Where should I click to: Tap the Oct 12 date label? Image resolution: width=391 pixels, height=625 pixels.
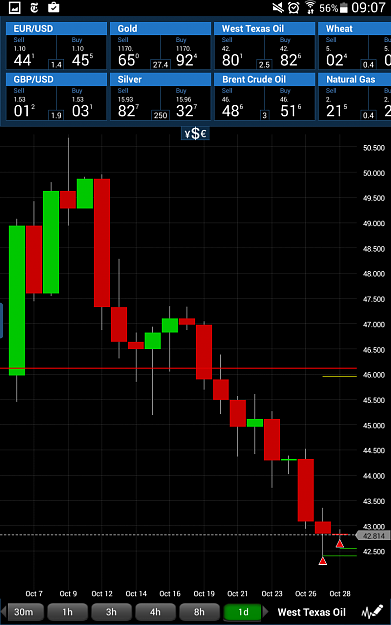pyautogui.click(x=102, y=594)
